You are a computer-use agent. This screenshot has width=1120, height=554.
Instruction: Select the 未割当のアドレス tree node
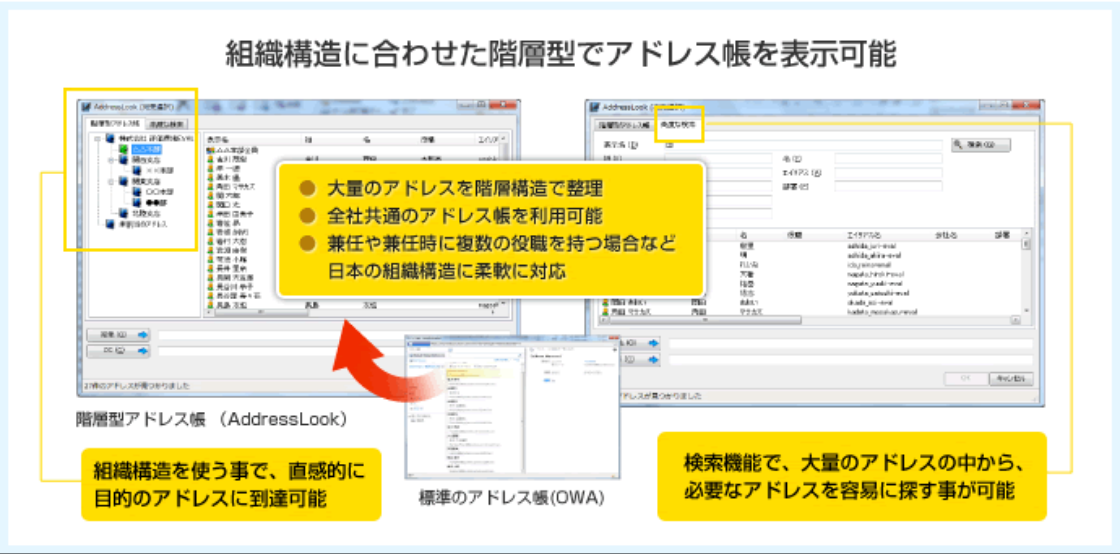pos(141,223)
